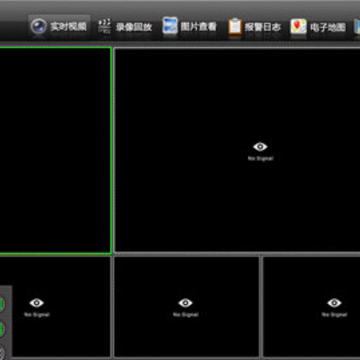Select the bottom-right No Signal video pane
Screen dimensions: 360x360
click(x=311, y=307)
